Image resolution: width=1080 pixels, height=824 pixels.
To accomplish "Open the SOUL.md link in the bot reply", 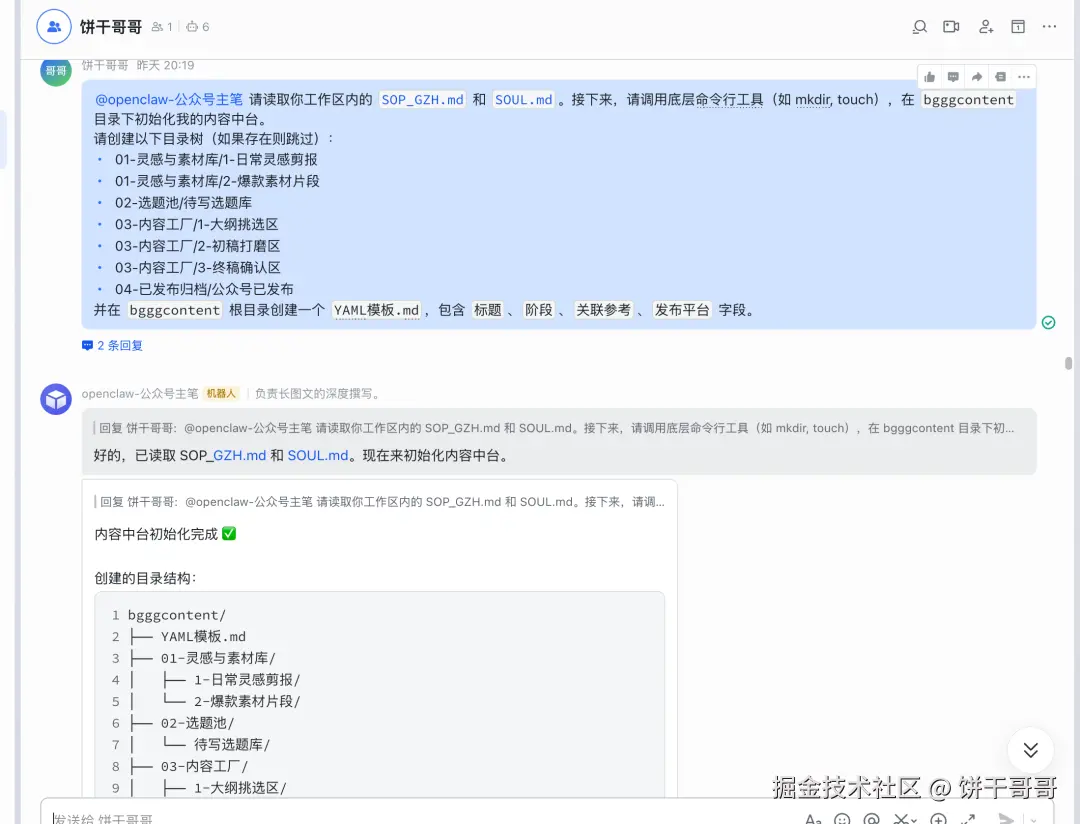I will [318, 455].
